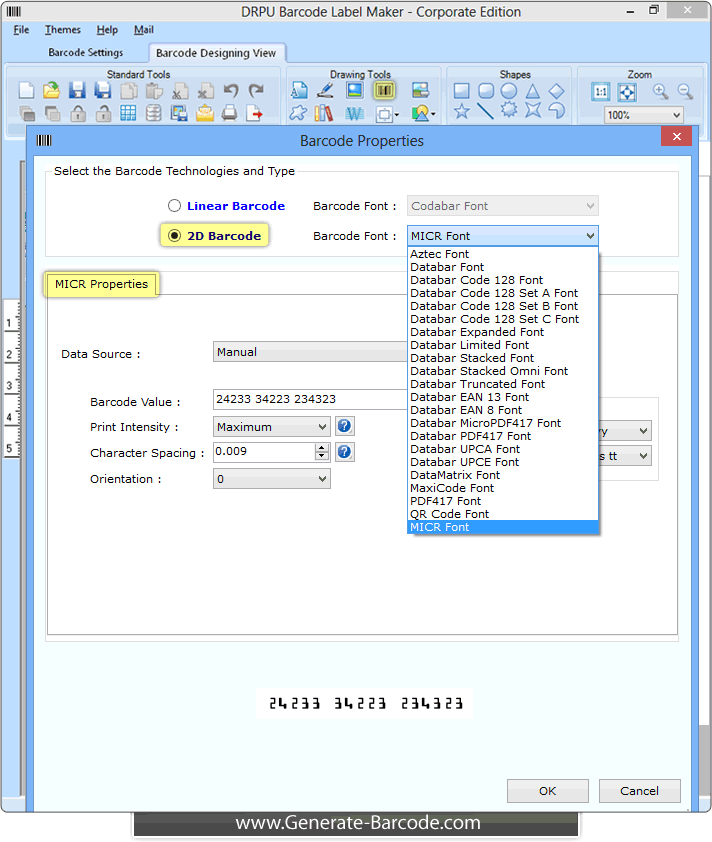Open the Help menu
This screenshot has width=712, height=842.
[x=107, y=30]
